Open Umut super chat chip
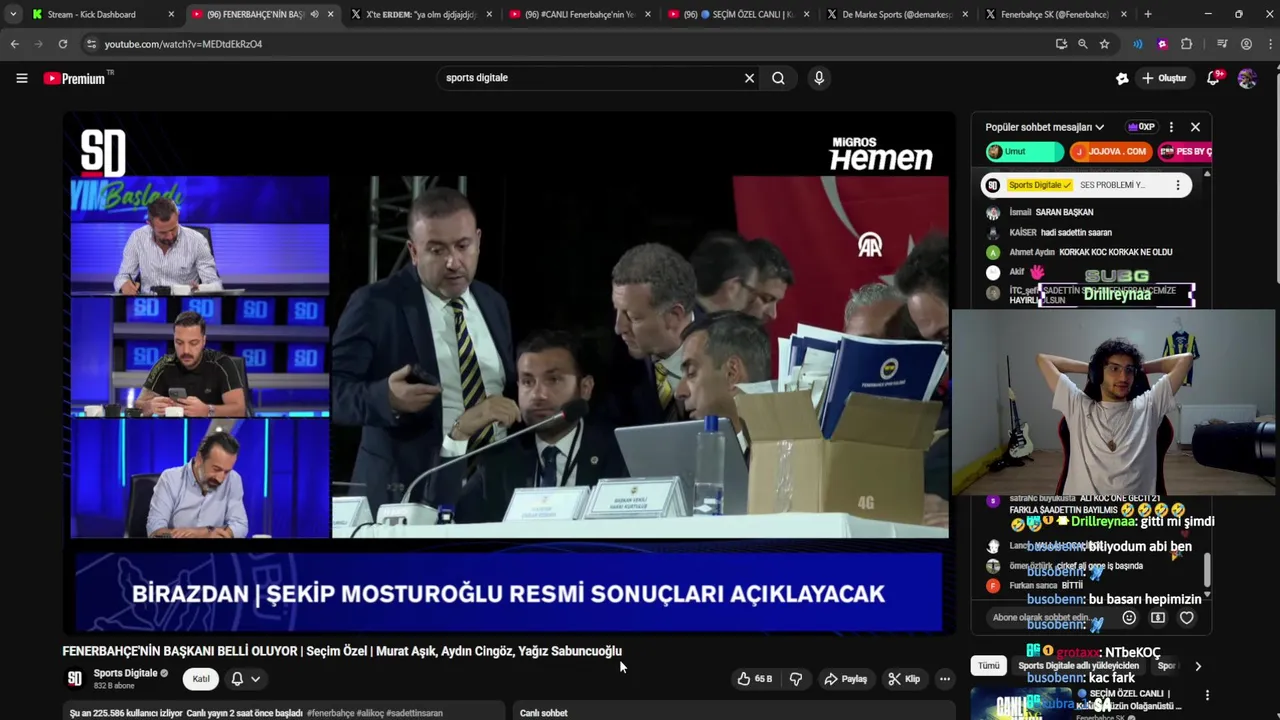This screenshot has width=1280, height=720. point(1024,152)
